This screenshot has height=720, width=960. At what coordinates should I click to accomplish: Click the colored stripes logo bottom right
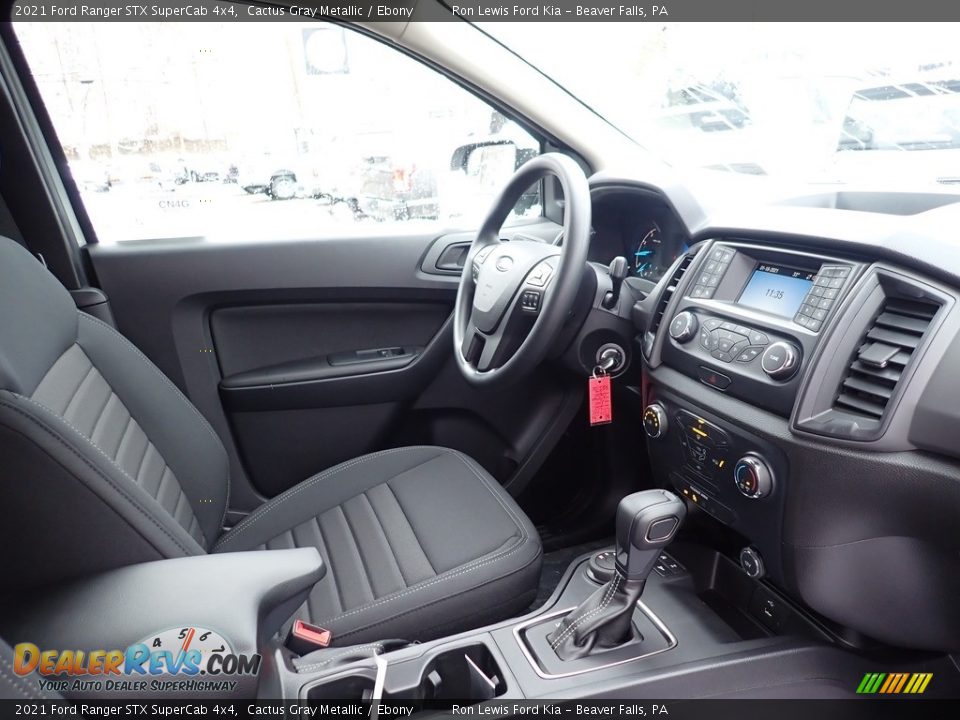click(894, 683)
